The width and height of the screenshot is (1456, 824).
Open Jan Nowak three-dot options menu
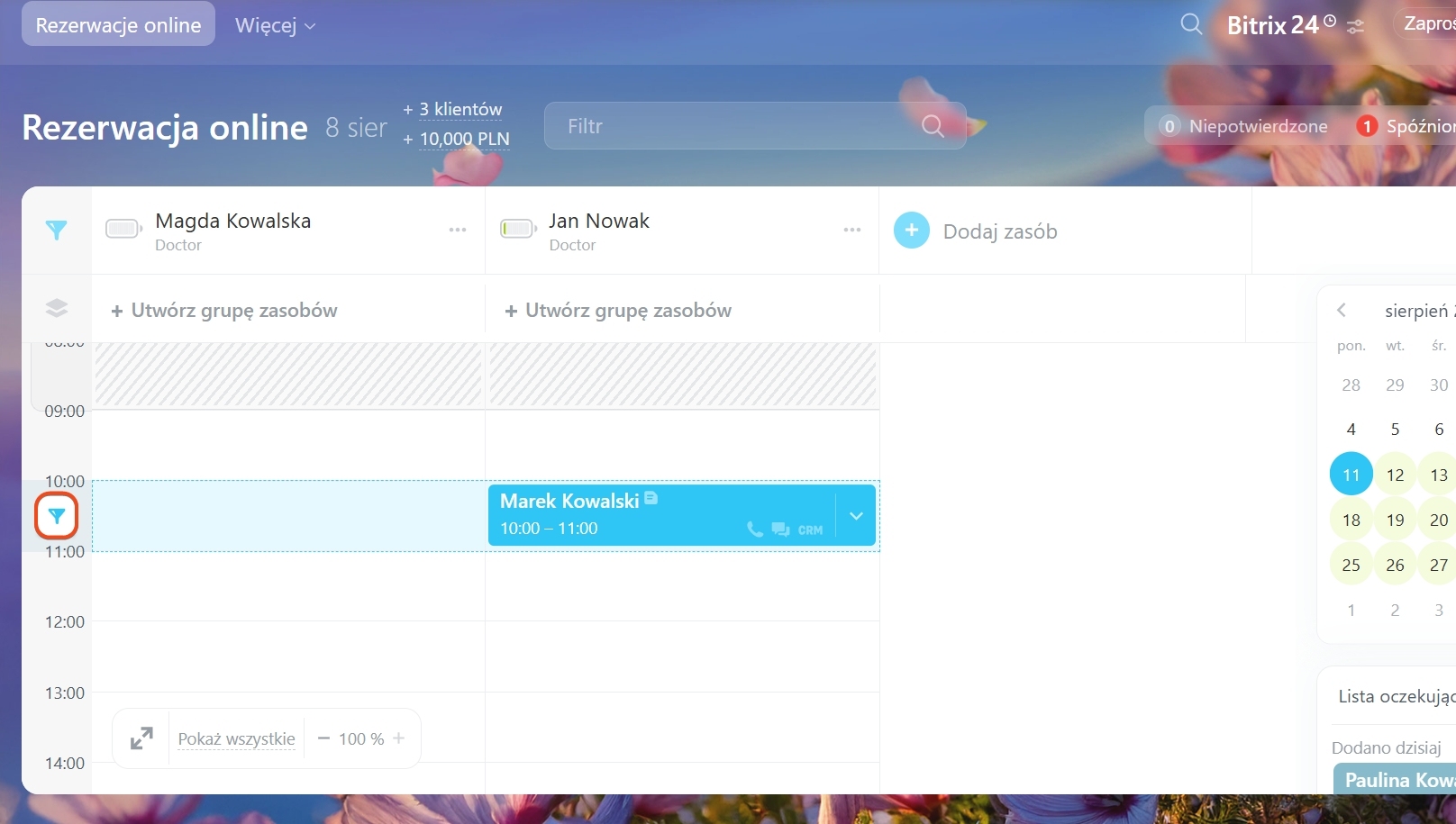(x=852, y=231)
